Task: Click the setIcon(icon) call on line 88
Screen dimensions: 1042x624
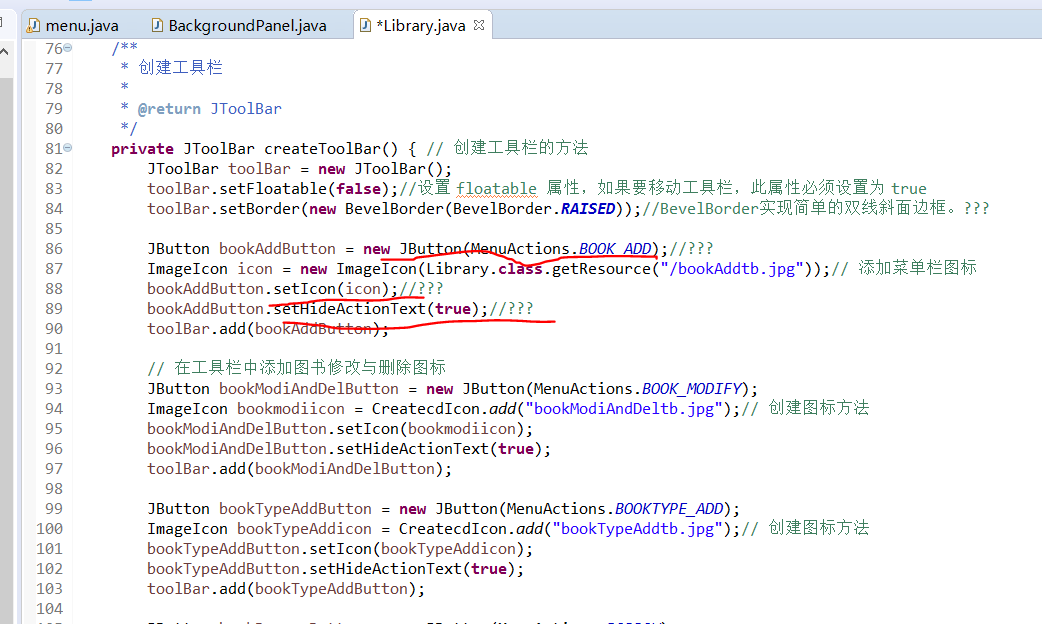Action: (332, 289)
